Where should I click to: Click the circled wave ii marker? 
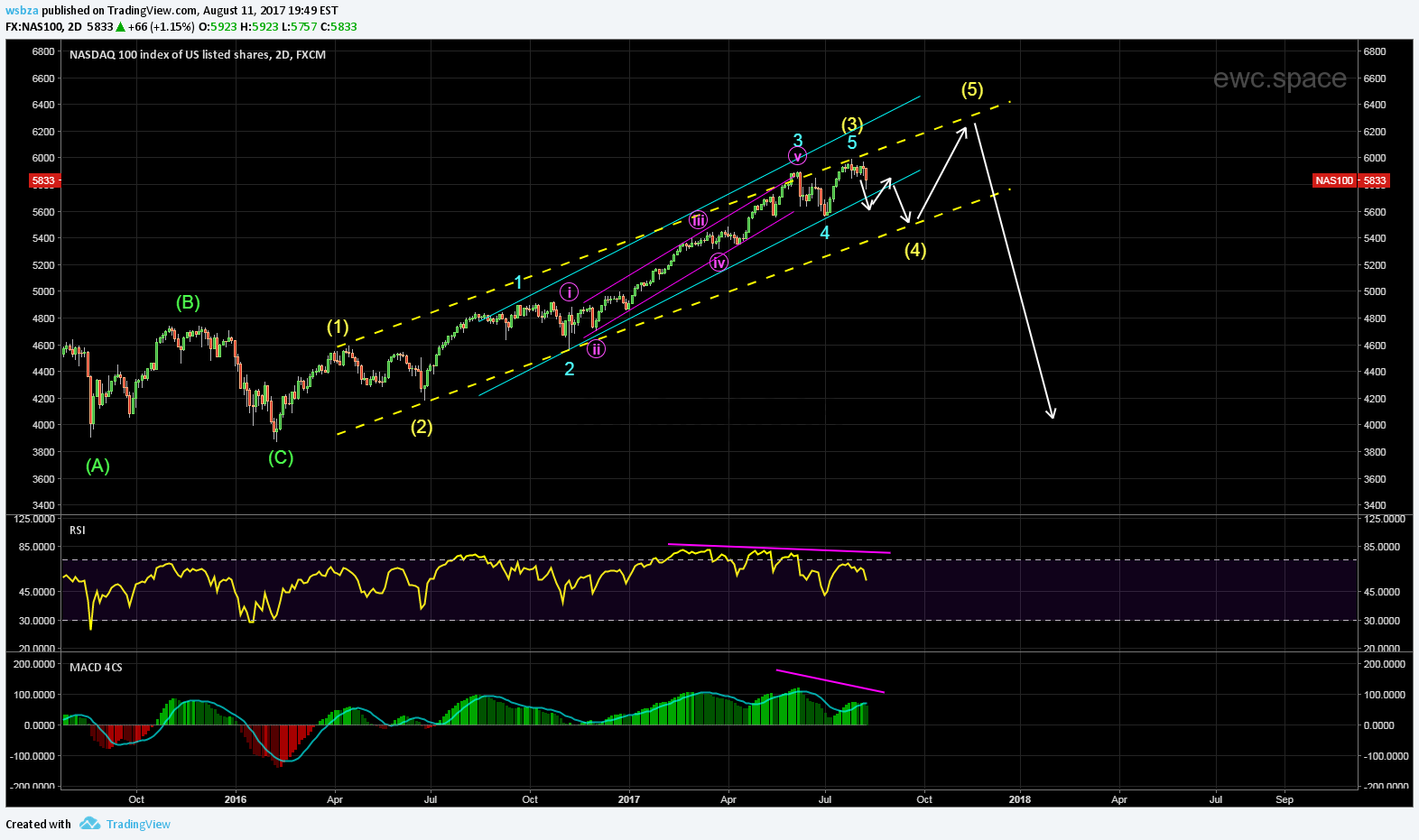(596, 349)
